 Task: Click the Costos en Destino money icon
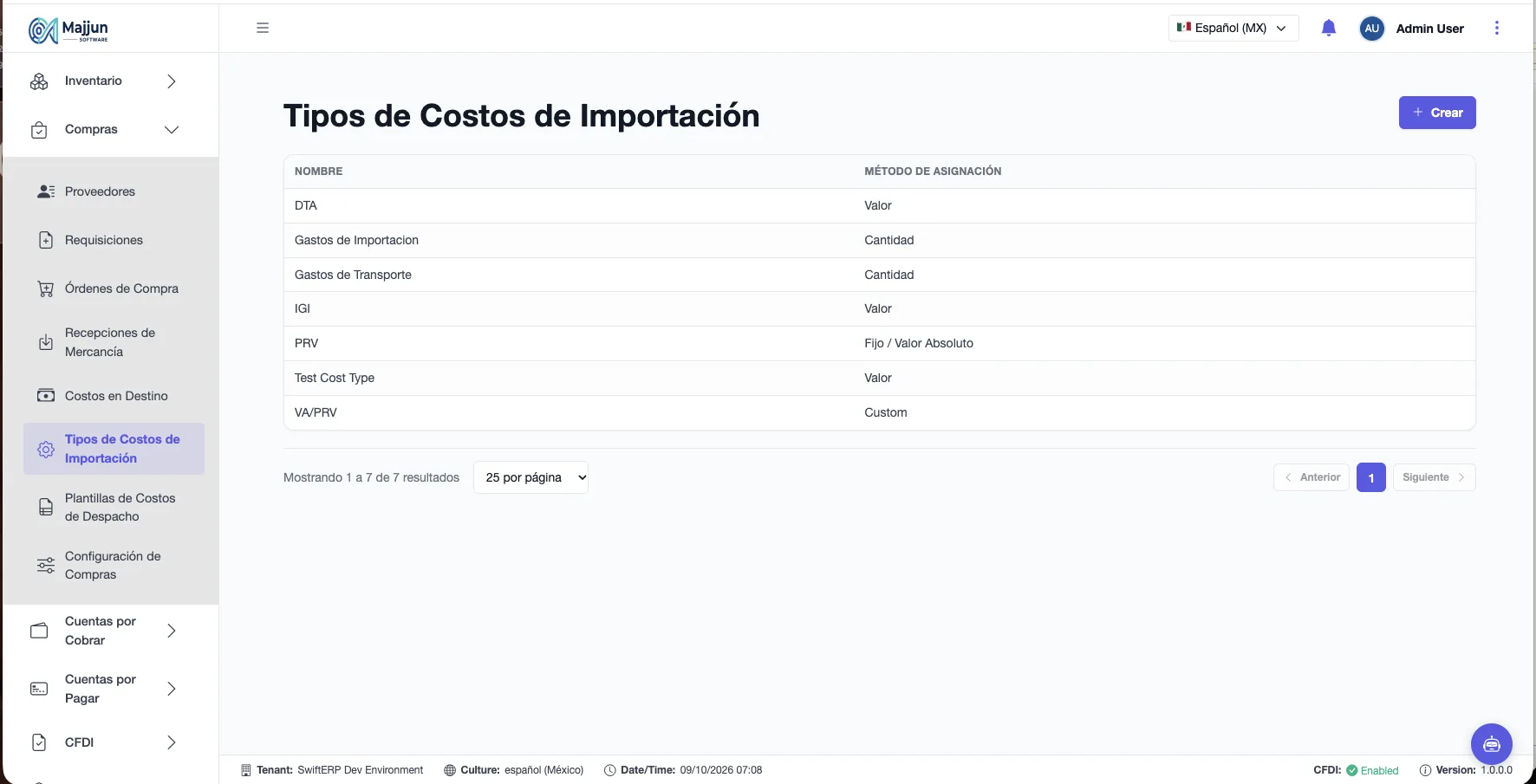tap(46, 396)
